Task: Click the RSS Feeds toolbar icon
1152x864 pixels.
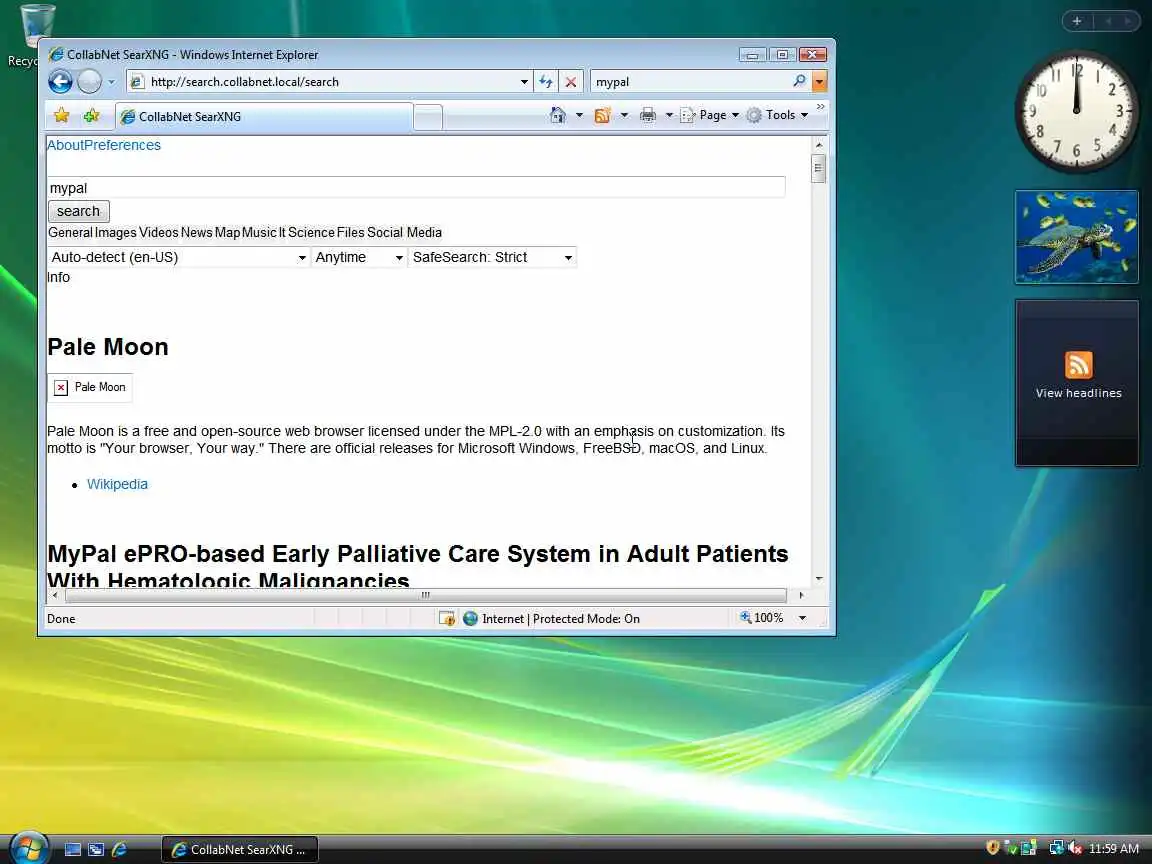Action: coord(602,115)
